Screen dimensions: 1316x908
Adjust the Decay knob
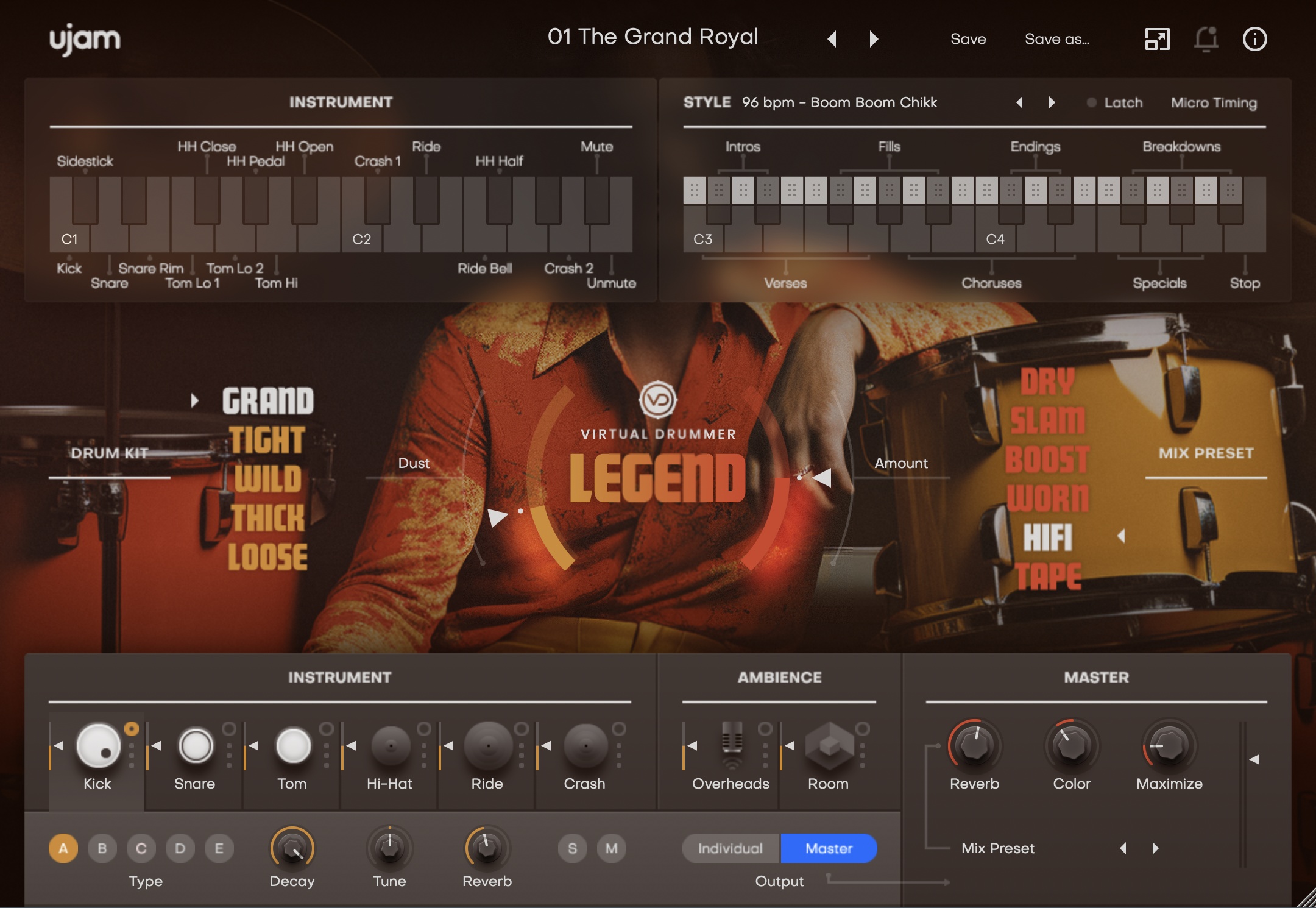292,848
